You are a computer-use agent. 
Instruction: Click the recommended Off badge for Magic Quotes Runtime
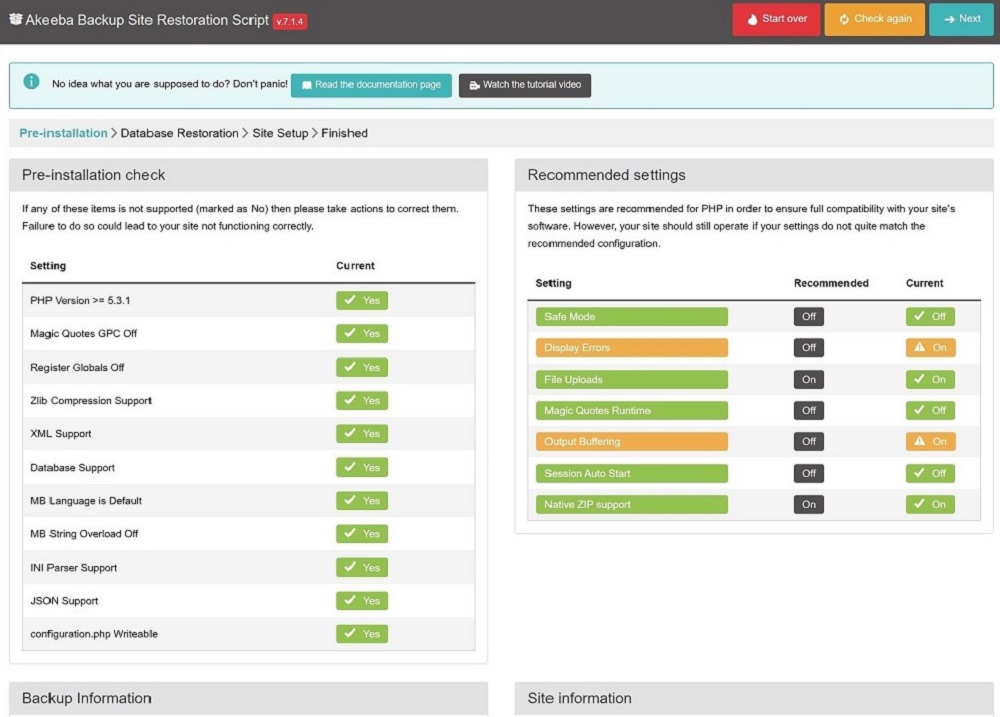coord(809,411)
